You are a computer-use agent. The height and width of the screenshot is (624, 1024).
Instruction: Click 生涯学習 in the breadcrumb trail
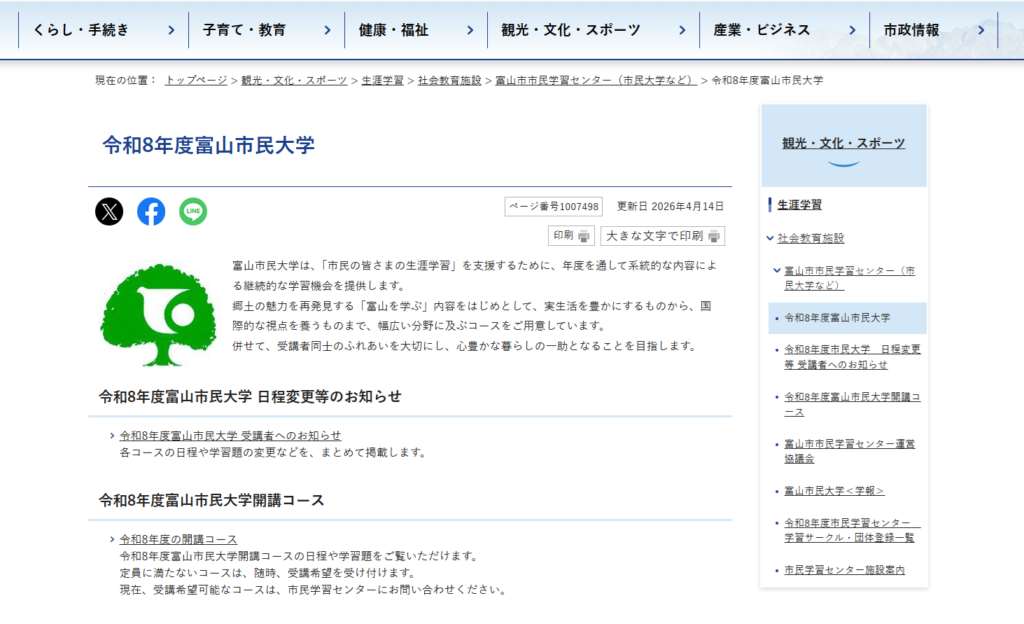(382, 80)
